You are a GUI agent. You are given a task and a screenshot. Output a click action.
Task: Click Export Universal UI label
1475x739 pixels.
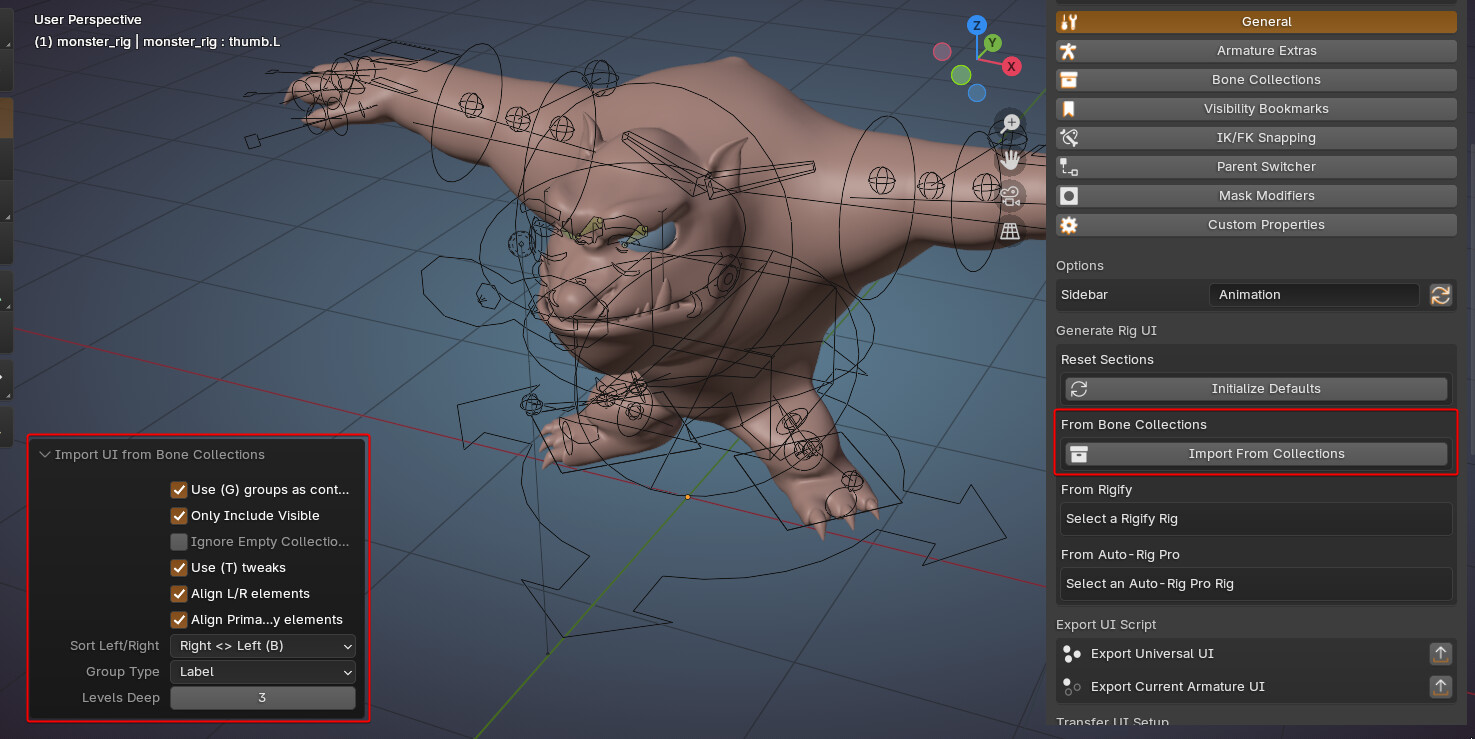click(x=1152, y=654)
